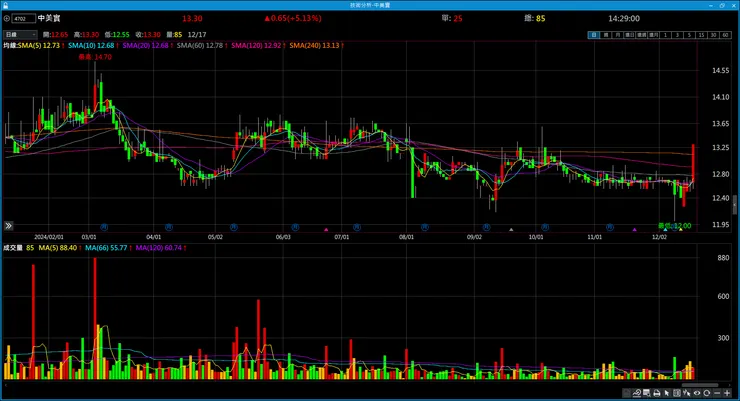Select the 還月 period button
The height and width of the screenshot is (401, 740).
654,35
